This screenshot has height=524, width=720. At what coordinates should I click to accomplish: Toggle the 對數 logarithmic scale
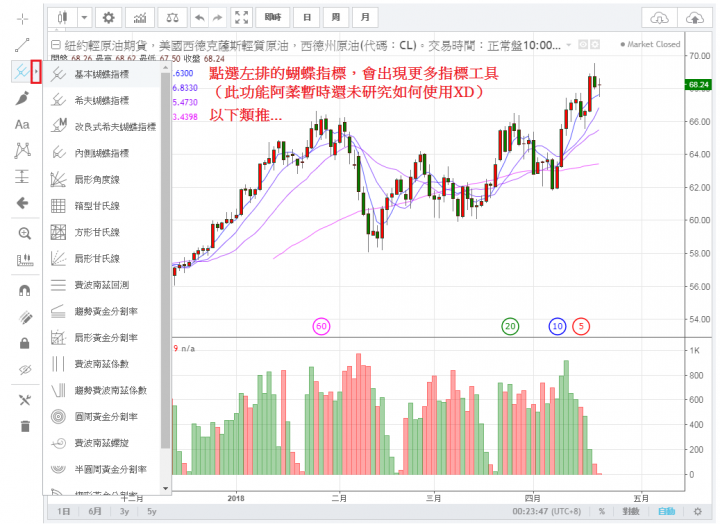[631, 511]
